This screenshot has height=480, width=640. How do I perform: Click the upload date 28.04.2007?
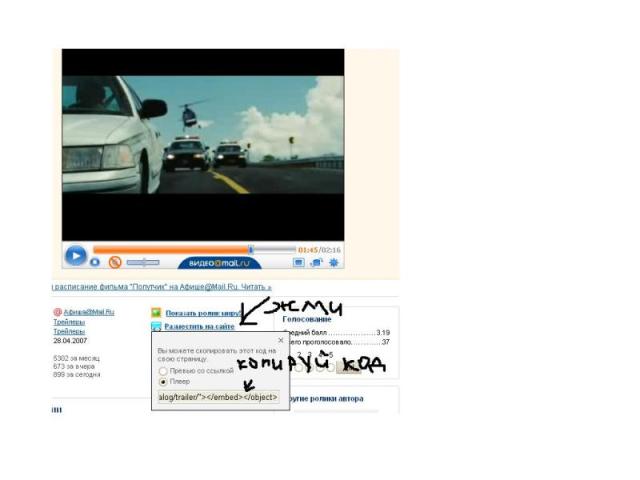click(x=70, y=340)
